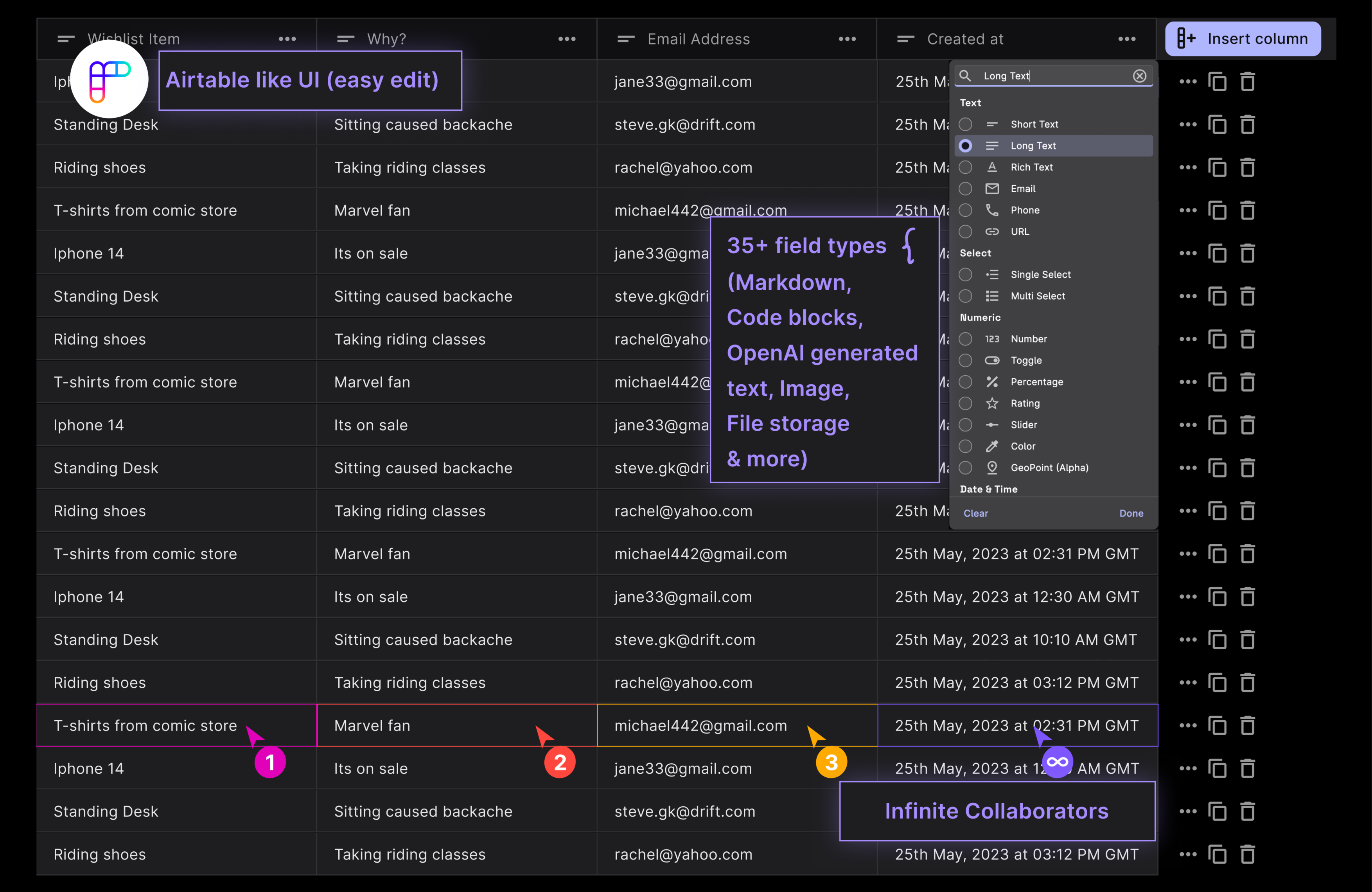This screenshot has width=1372, height=892.
Task: Select the Long Text radio option
Action: coord(966,145)
